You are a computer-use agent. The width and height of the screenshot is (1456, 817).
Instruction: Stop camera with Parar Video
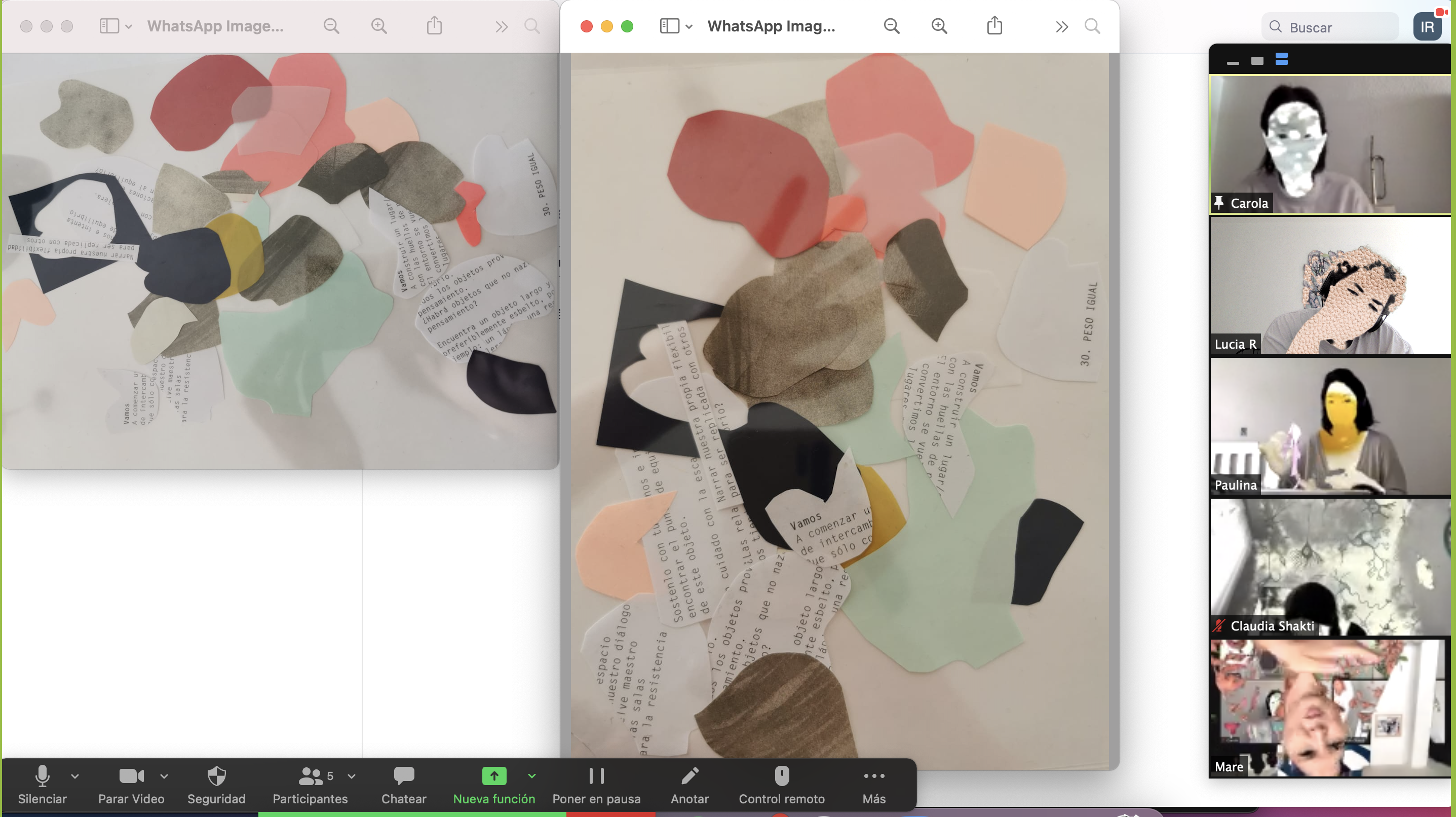131,784
